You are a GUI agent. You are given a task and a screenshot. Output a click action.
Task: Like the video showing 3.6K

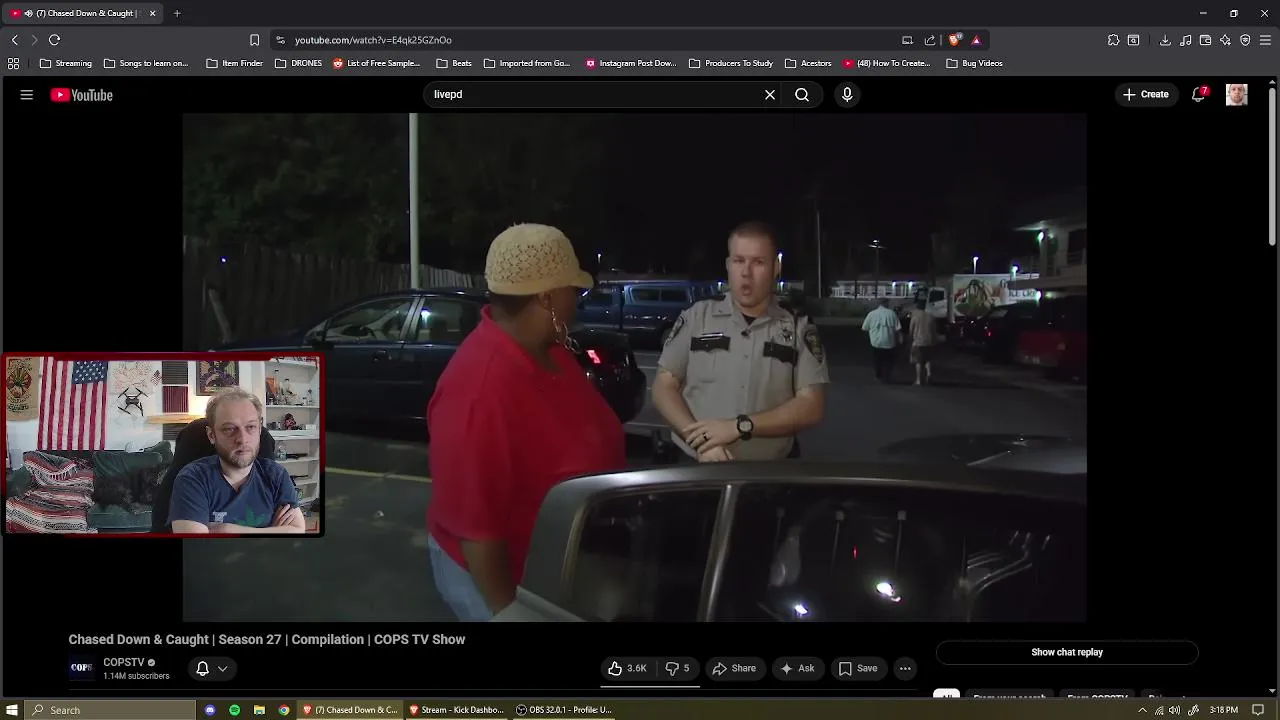627,668
